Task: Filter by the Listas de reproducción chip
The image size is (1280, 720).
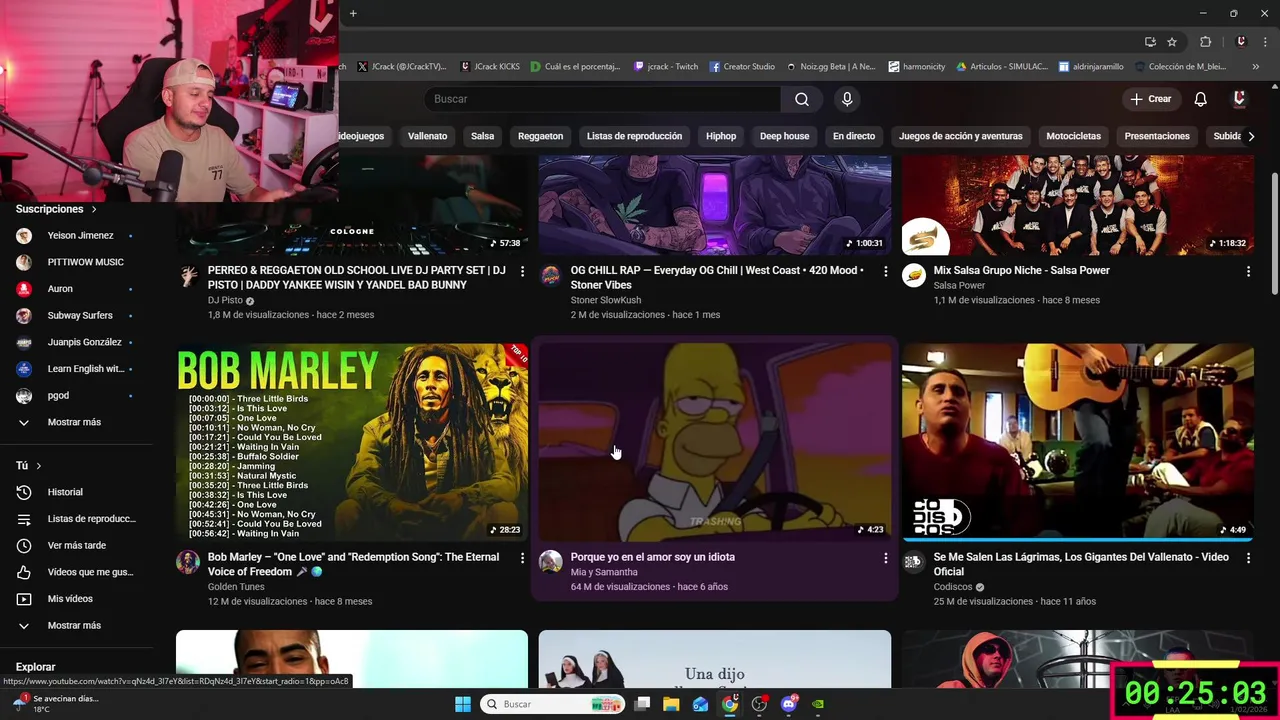Action: click(x=634, y=136)
